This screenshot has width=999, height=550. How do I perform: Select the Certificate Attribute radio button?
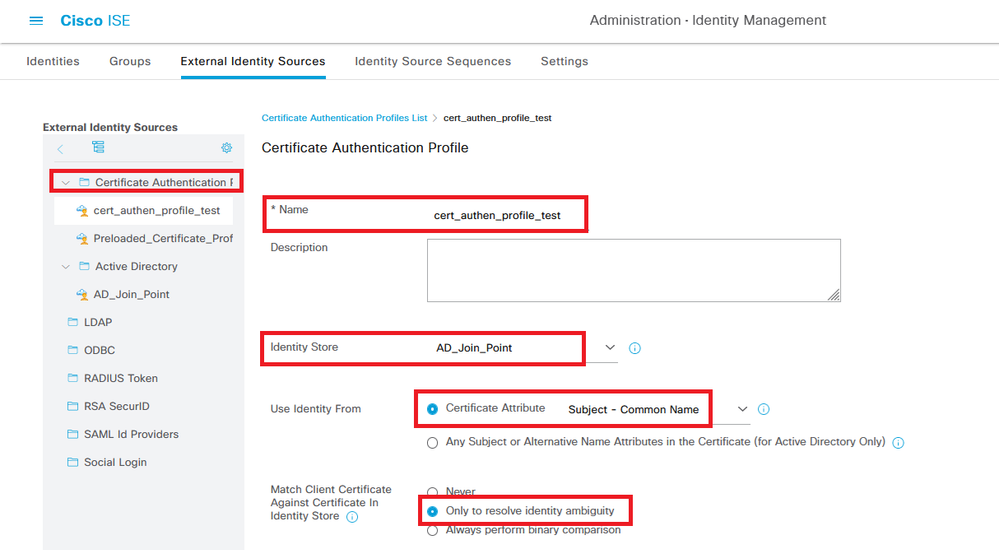click(x=433, y=409)
